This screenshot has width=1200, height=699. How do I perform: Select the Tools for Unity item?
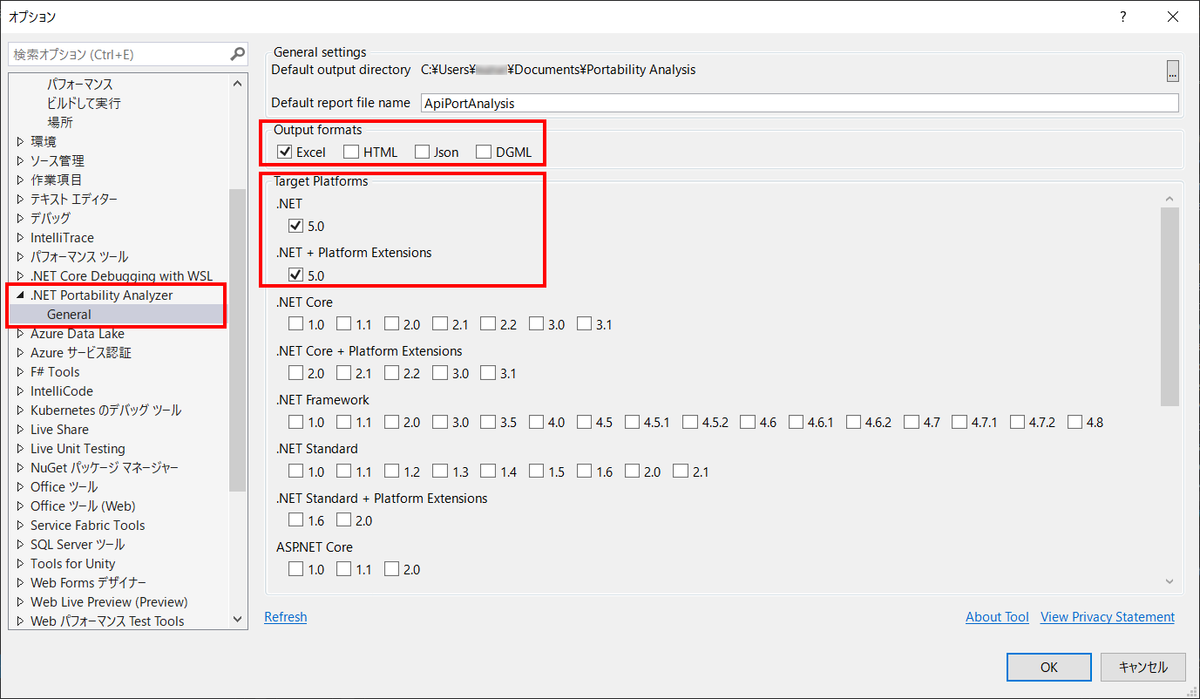(73, 564)
